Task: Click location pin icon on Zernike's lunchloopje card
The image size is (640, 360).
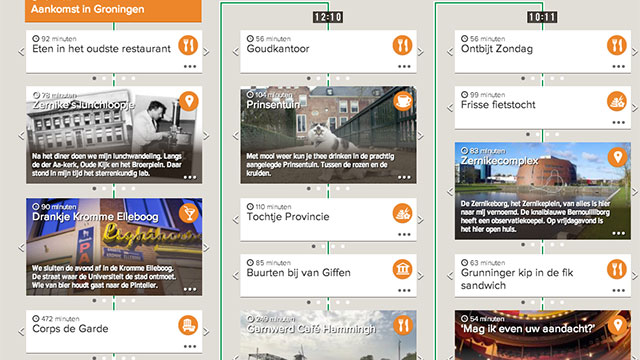Action: tap(189, 101)
